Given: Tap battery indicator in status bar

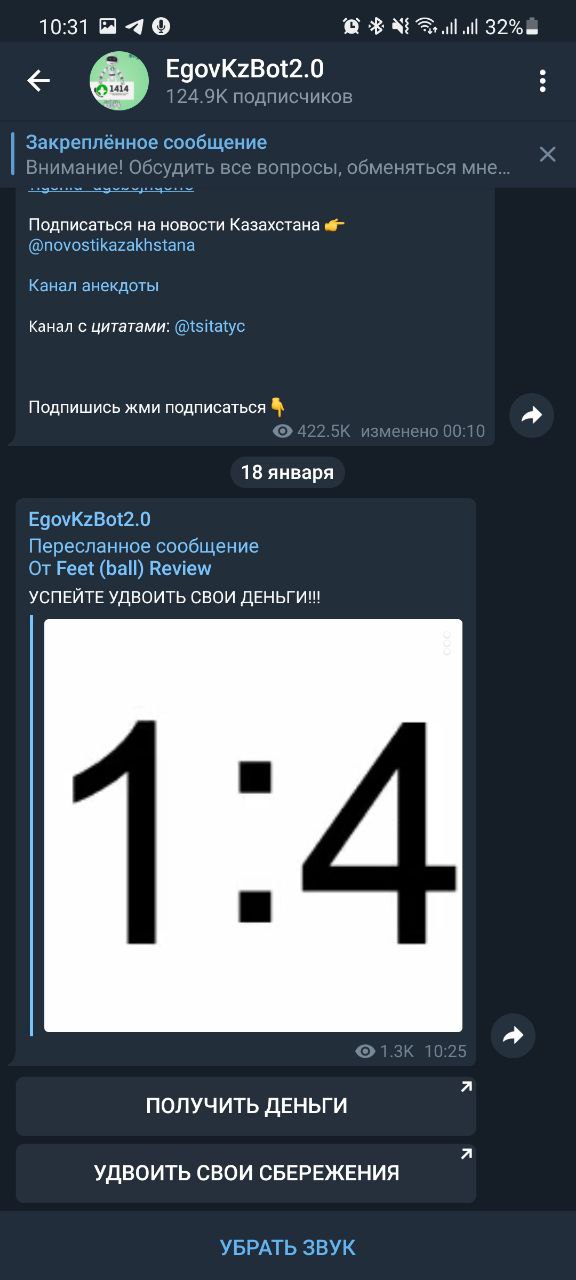Looking at the screenshot, I should click(x=533, y=27).
